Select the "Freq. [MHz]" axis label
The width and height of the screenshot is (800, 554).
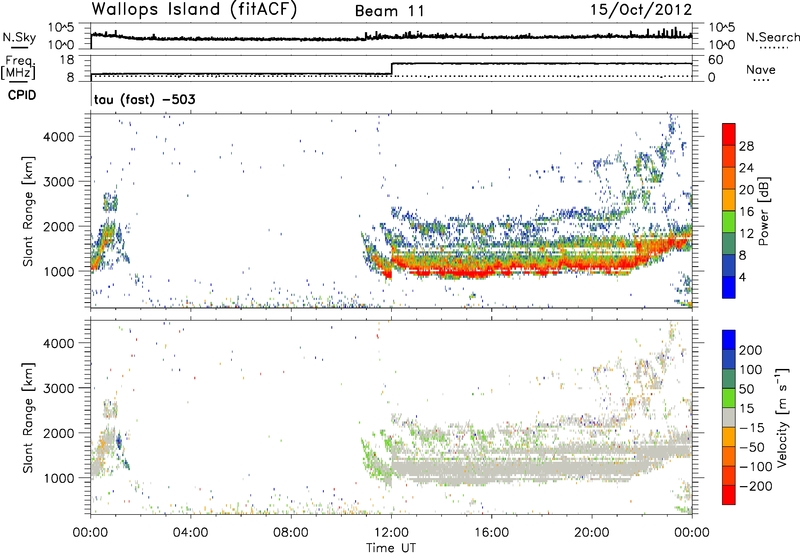[x=20, y=67]
